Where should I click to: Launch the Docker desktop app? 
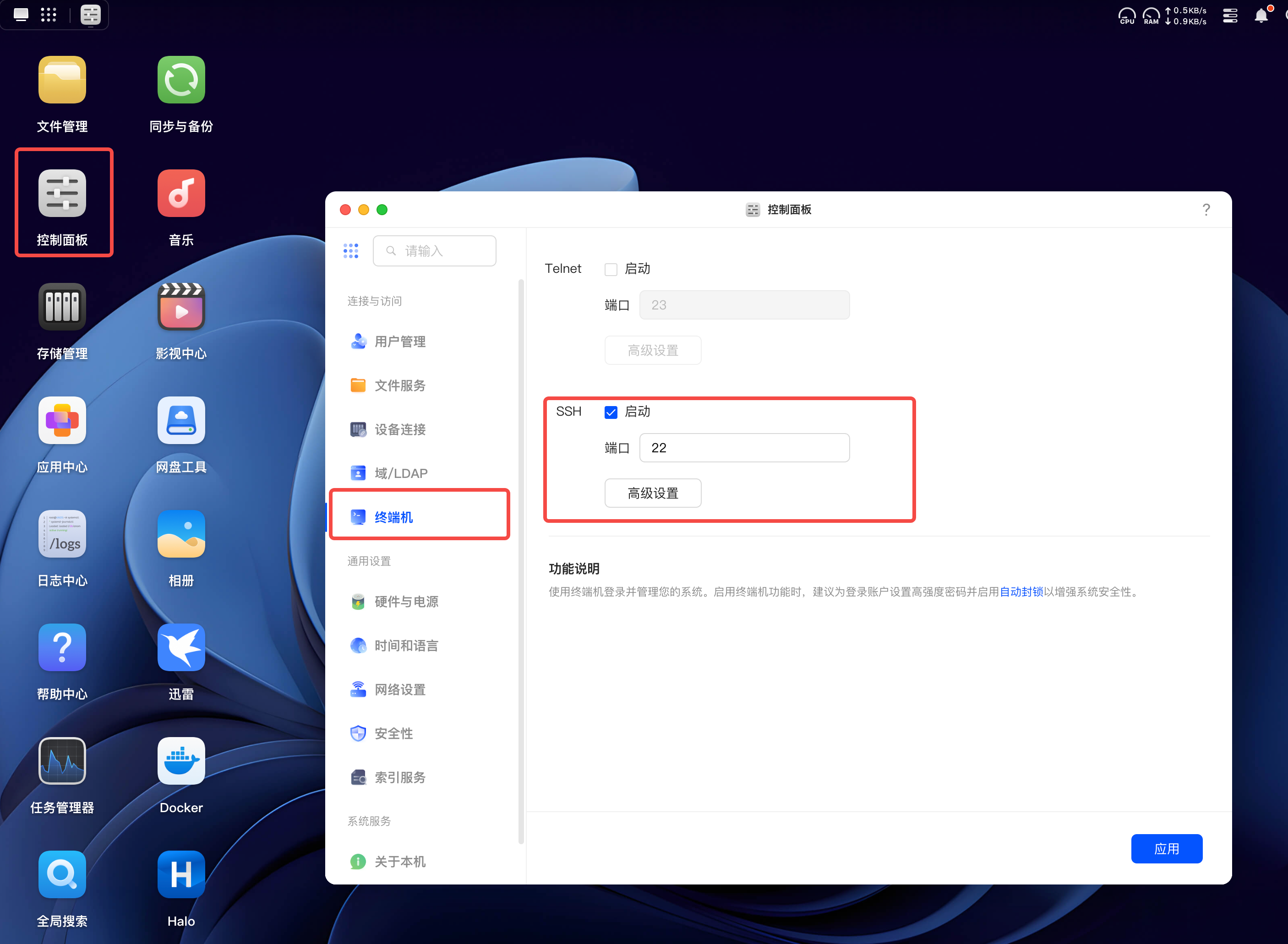tap(181, 761)
